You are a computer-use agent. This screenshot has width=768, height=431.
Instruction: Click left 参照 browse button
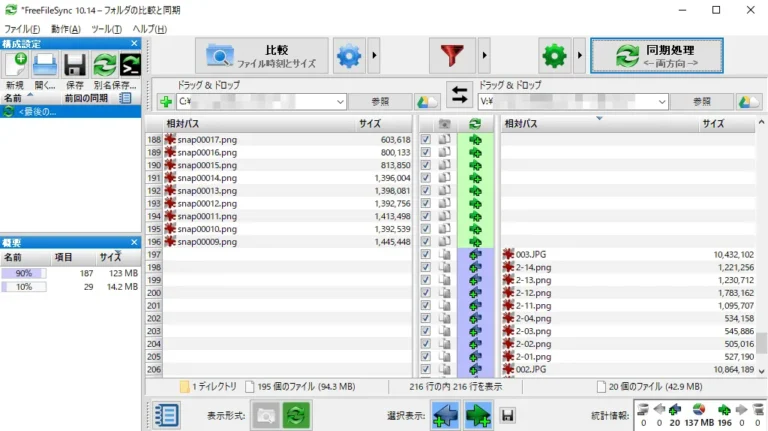point(380,102)
